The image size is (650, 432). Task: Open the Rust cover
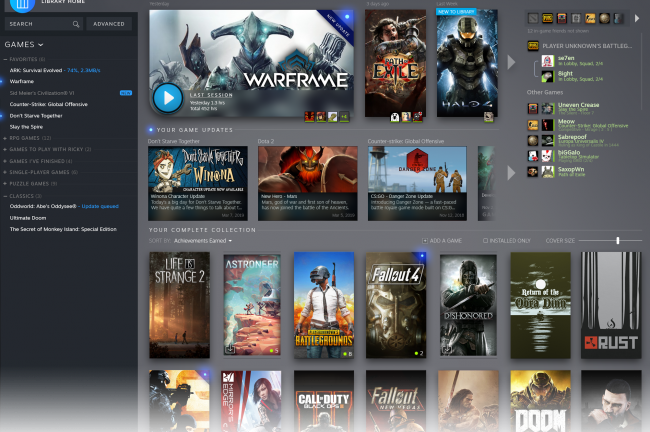[x=611, y=305]
